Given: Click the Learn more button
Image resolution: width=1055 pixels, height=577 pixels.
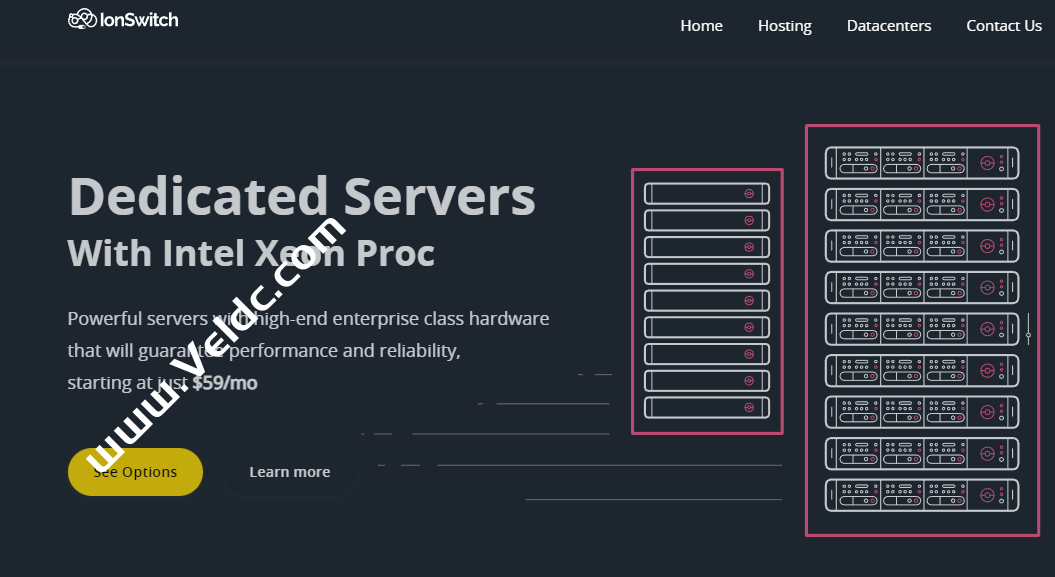Looking at the screenshot, I should coord(290,471).
